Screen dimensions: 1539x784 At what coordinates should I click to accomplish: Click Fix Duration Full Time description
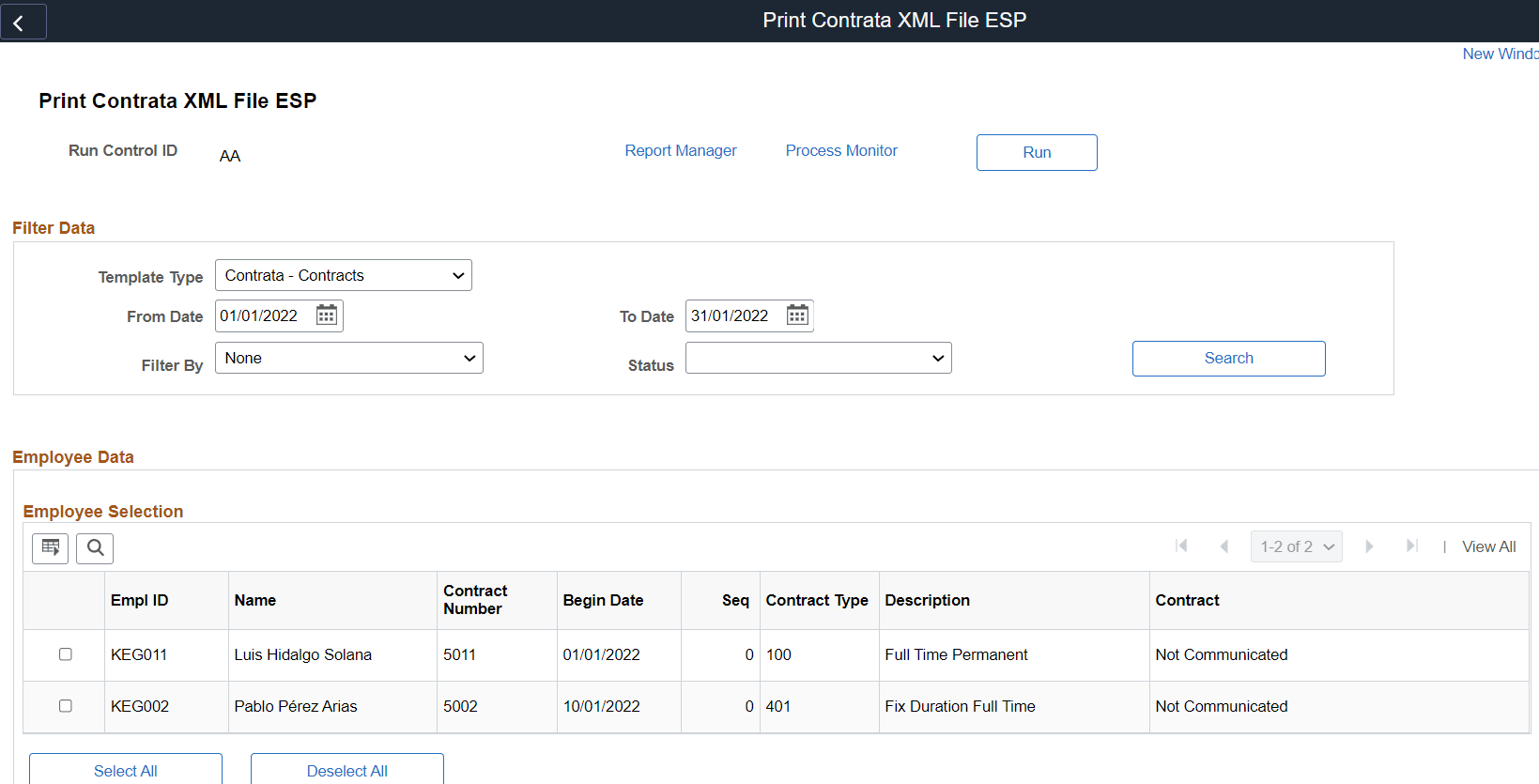tap(961, 706)
